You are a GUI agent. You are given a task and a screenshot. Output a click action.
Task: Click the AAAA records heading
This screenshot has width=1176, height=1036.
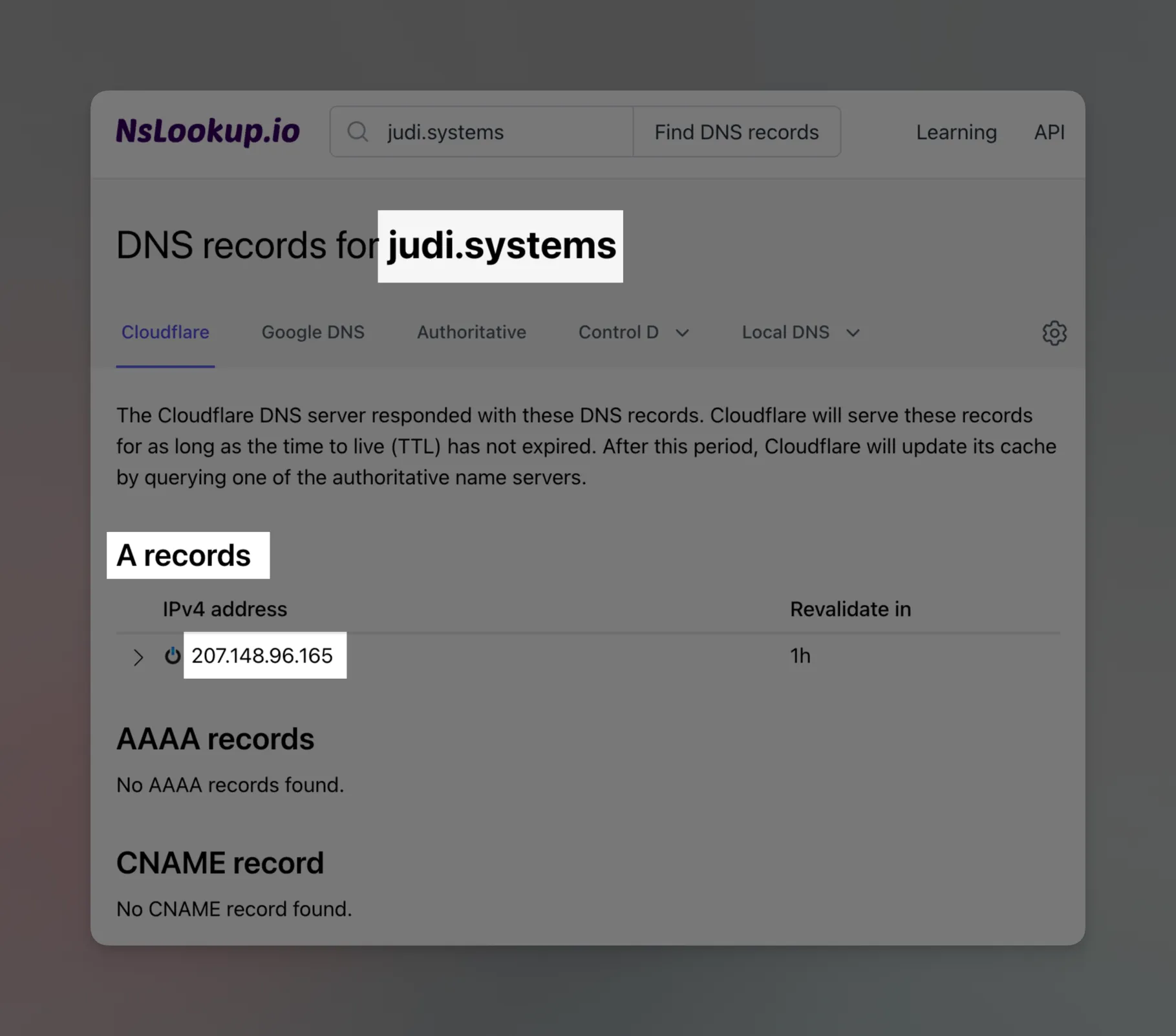click(x=215, y=739)
